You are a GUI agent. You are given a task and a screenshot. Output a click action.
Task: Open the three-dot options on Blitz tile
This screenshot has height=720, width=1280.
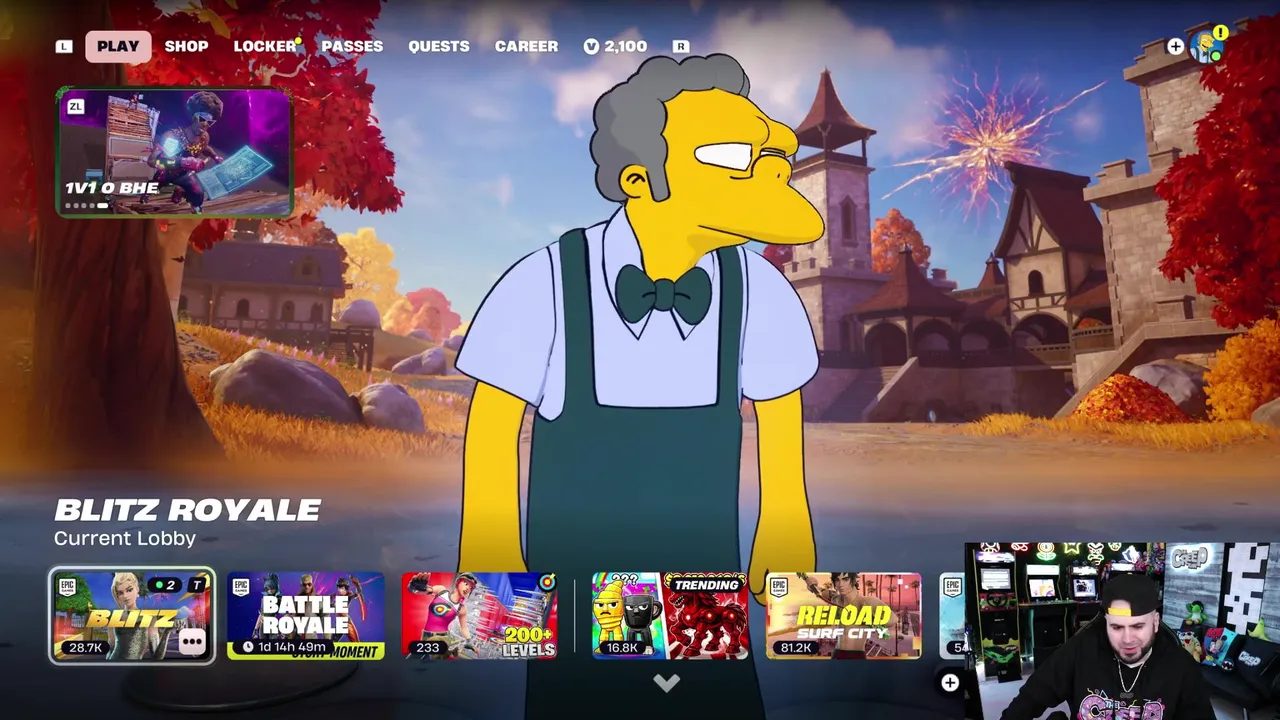[x=192, y=642]
